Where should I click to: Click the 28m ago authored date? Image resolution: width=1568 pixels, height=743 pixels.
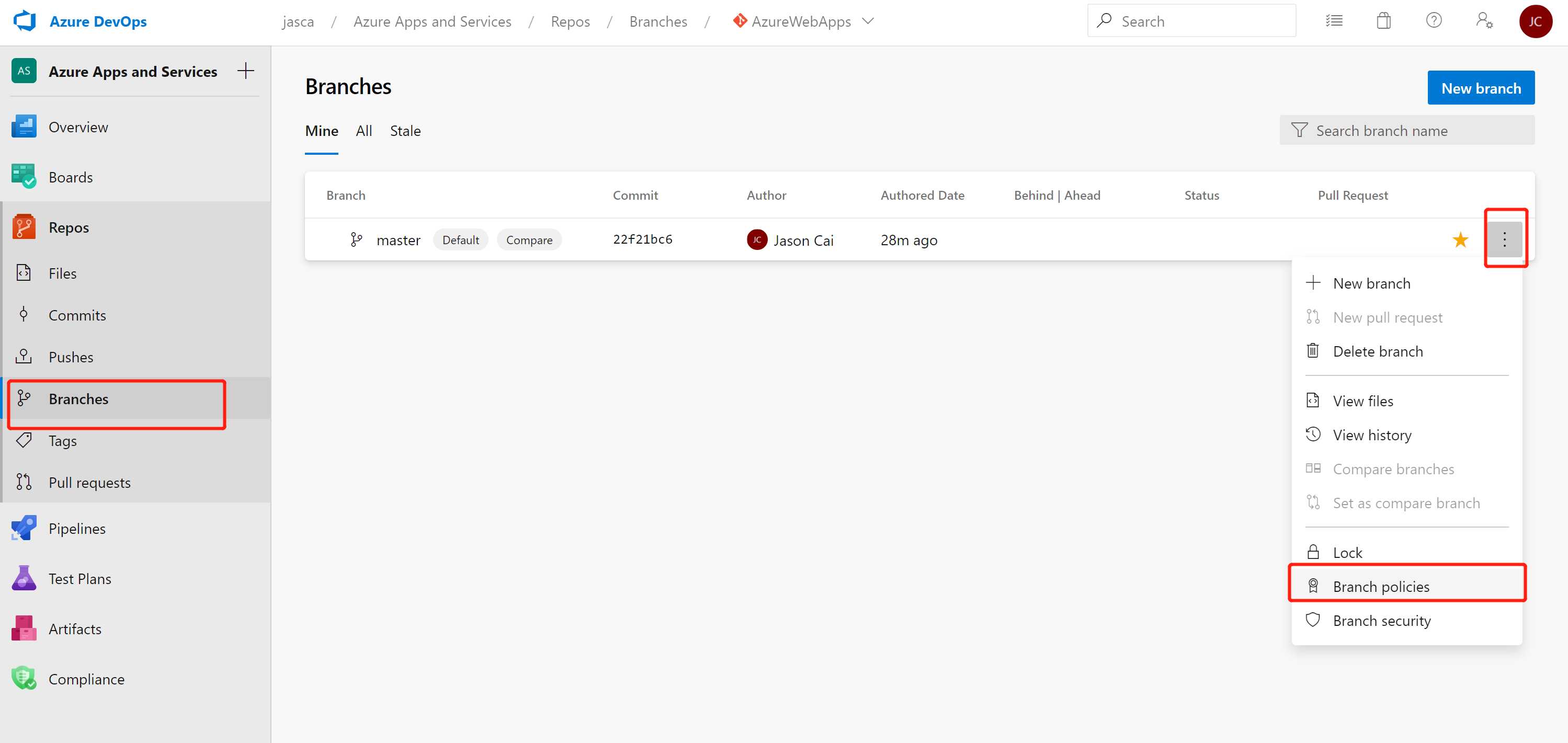click(x=909, y=240)
